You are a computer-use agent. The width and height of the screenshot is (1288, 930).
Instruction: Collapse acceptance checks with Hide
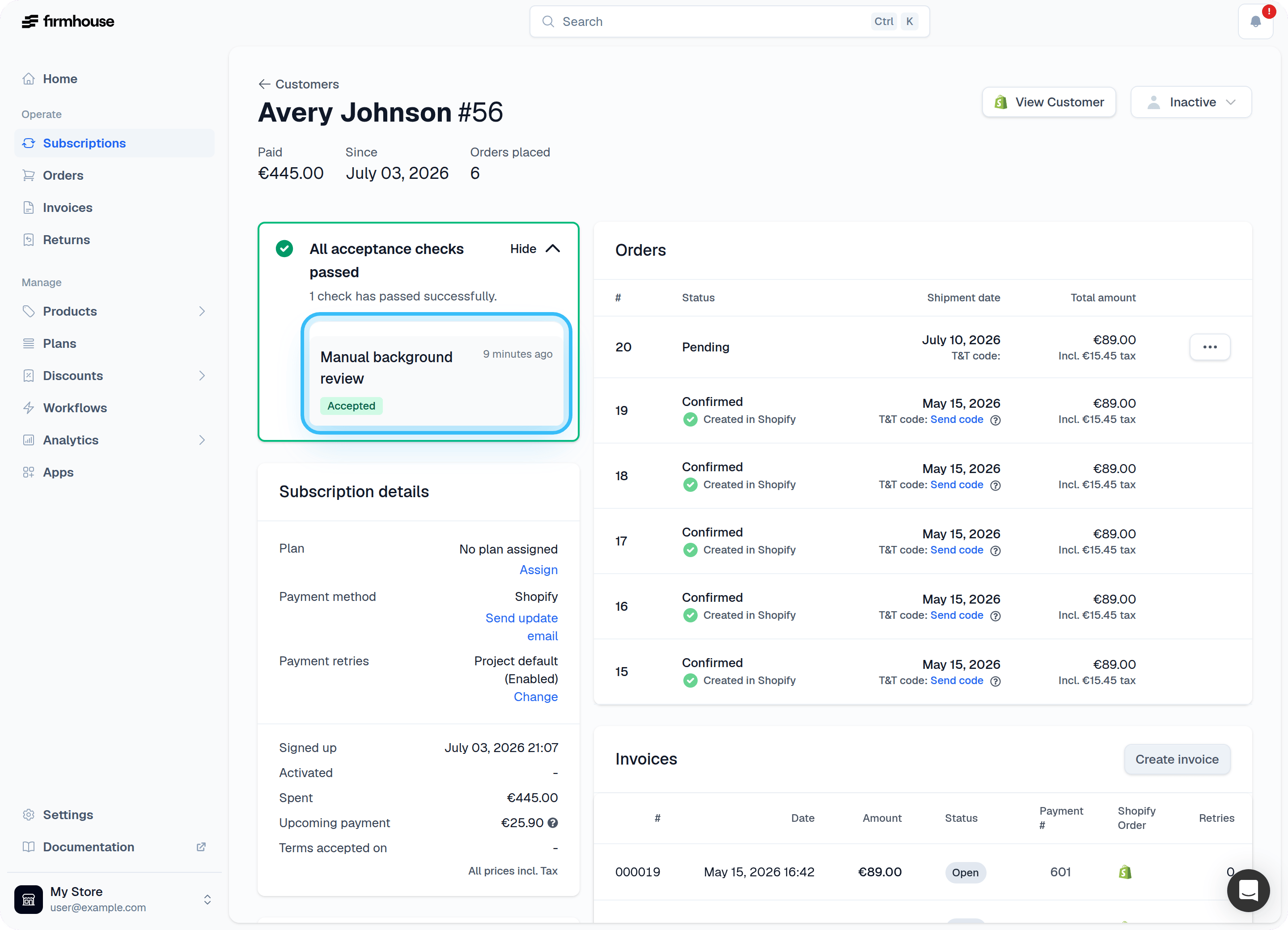[535, 249]
